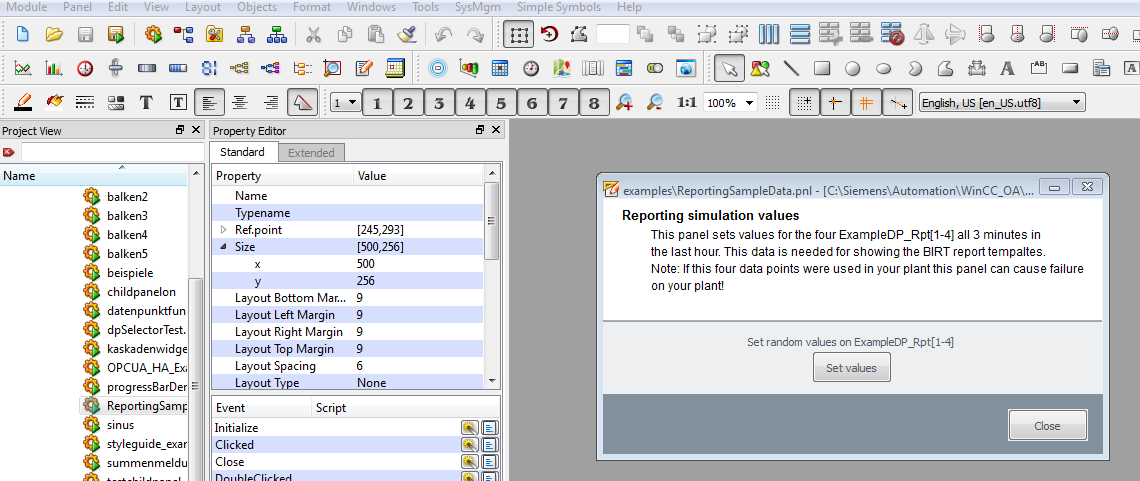The height and width of the screenshot is (481, 1140).
Task: Click the foreground color pencil icon
Action: (23, 103)
